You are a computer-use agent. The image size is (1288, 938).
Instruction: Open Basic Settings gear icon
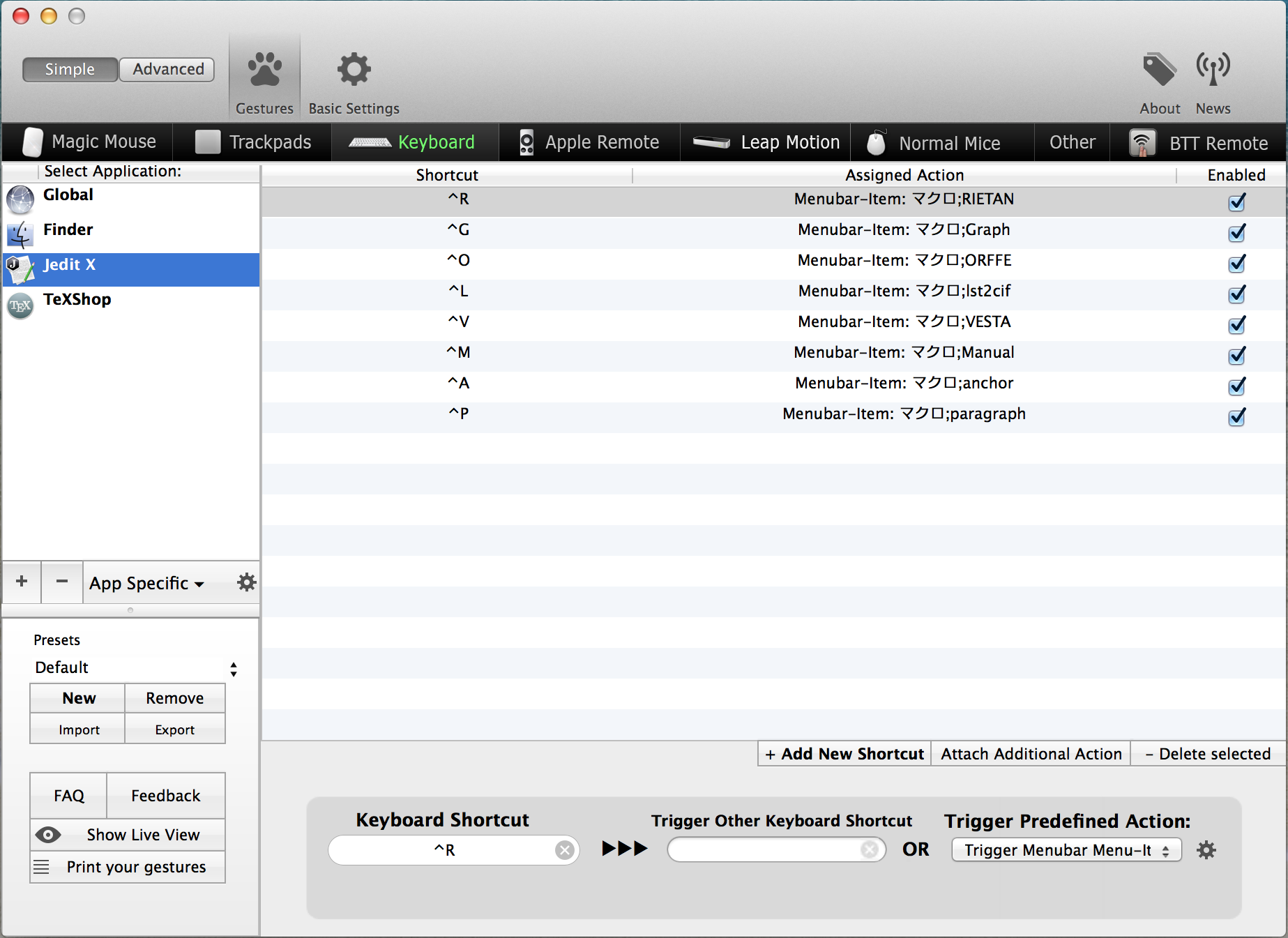pyautogui.click(x=354, y=69)
